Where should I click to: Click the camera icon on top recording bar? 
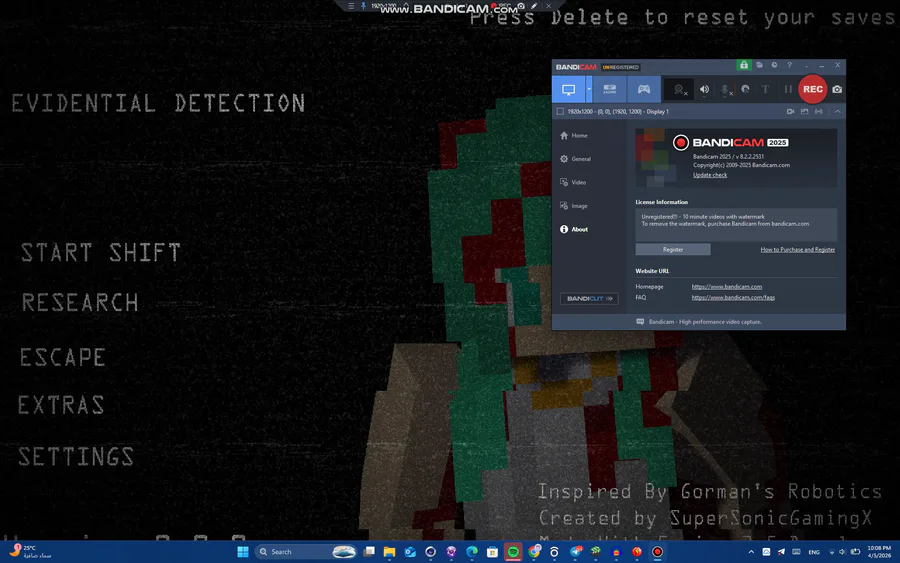click(521, 6)
